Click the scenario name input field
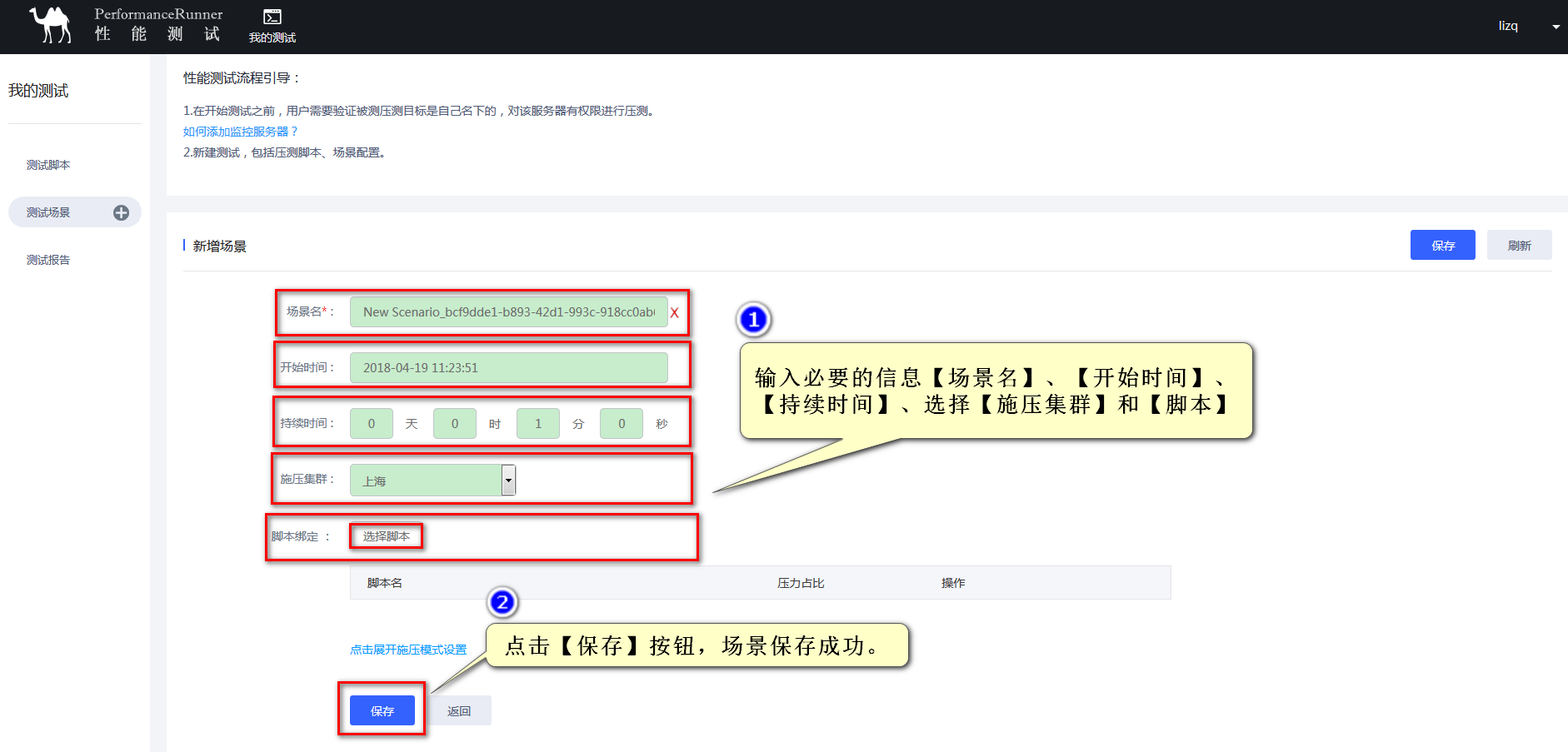 click(x=508, y=312)
